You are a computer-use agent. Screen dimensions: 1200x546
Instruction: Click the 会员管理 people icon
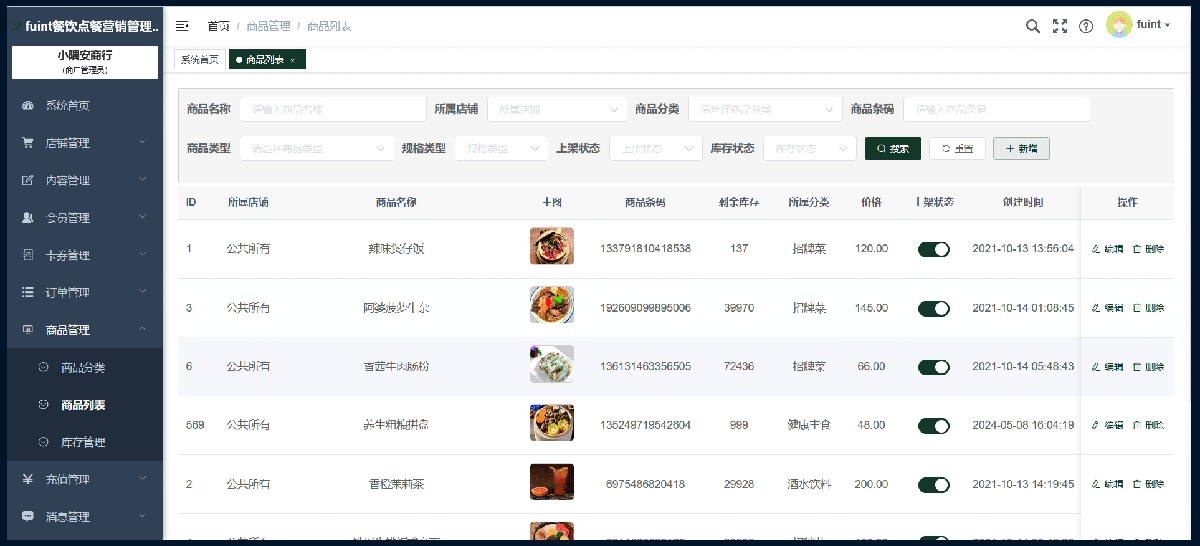pyautogui.click(x=28, y=217)
